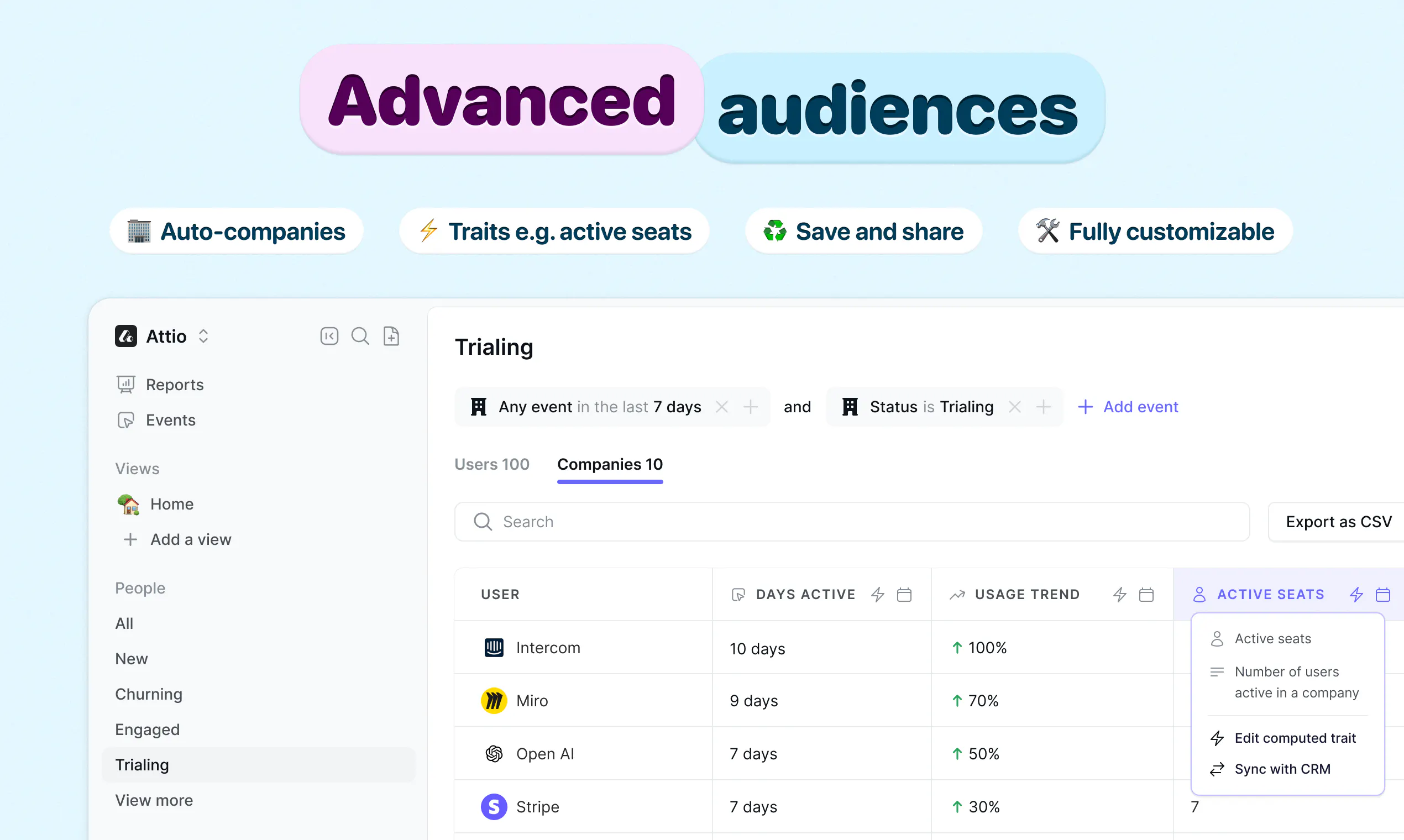Click the Stripe logo icon

[494, 807]
